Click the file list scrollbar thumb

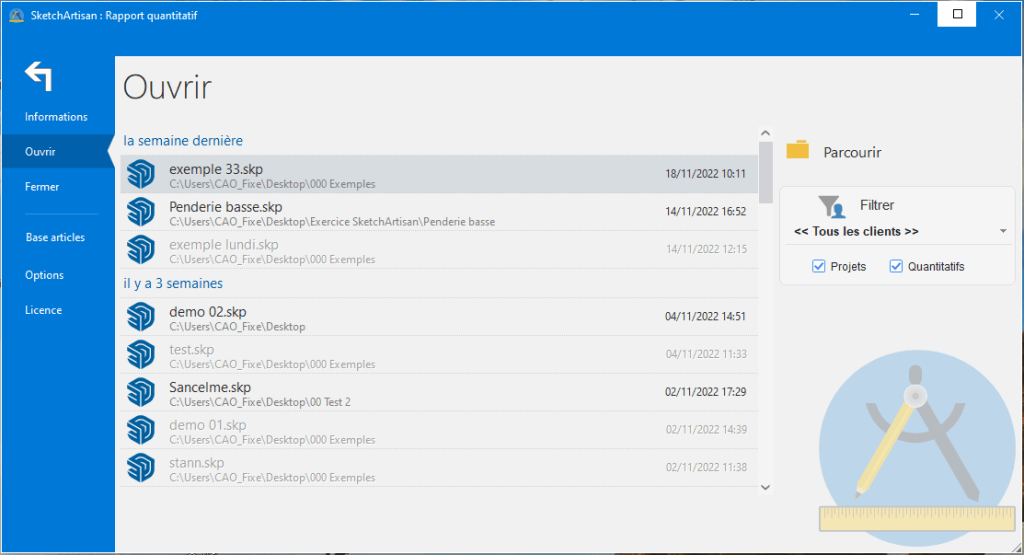click(x=765, y=172)
